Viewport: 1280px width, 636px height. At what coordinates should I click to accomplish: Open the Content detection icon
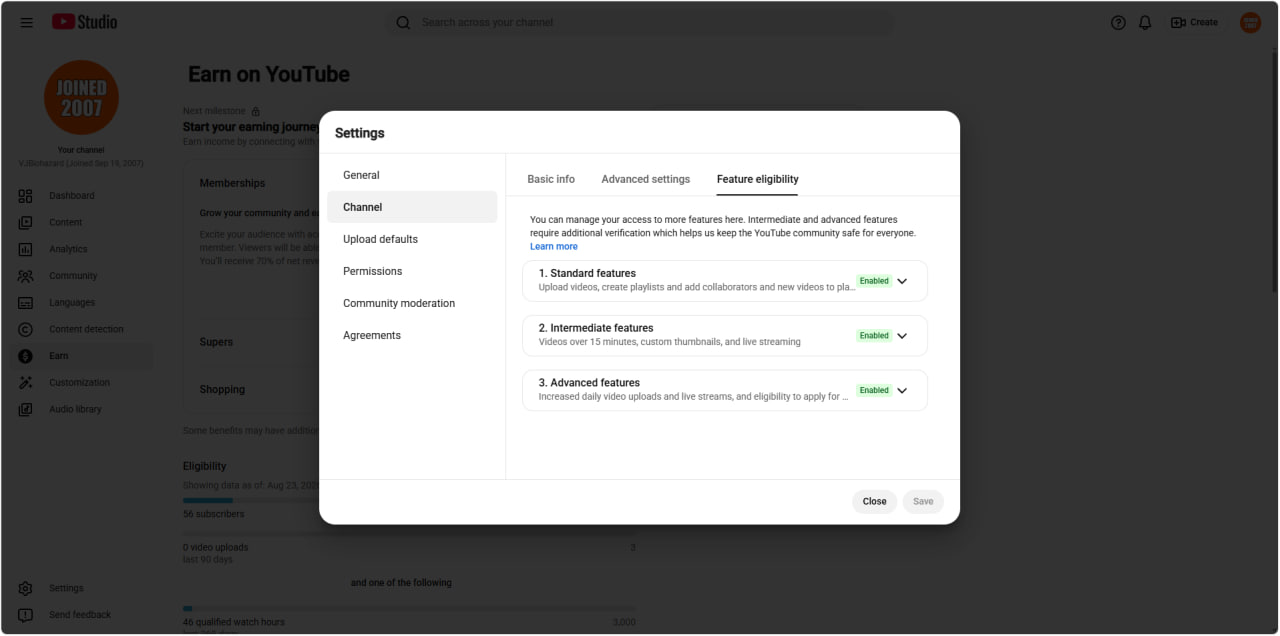tap(26, 329)
